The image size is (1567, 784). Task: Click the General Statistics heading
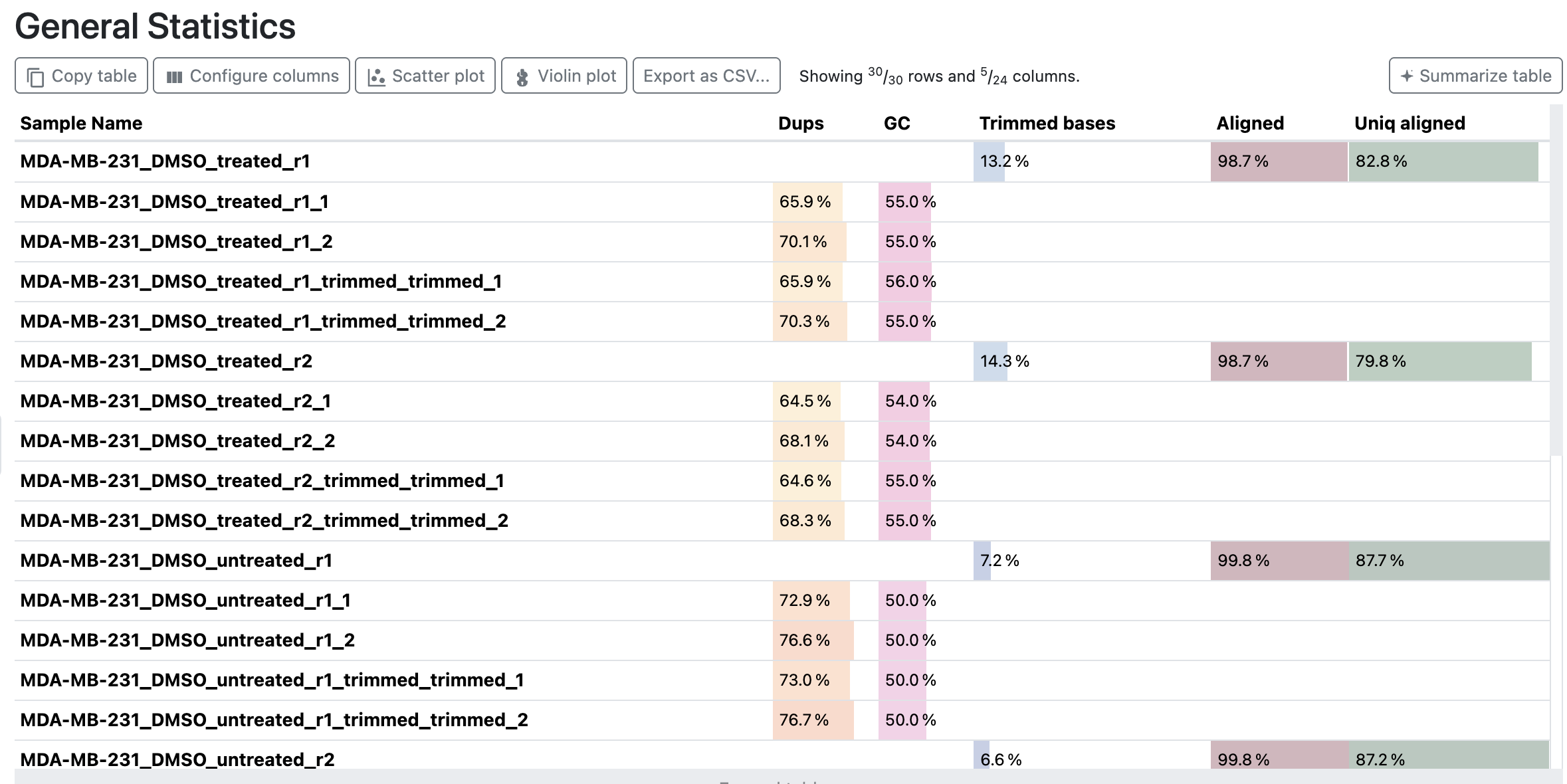coord(156,27)
